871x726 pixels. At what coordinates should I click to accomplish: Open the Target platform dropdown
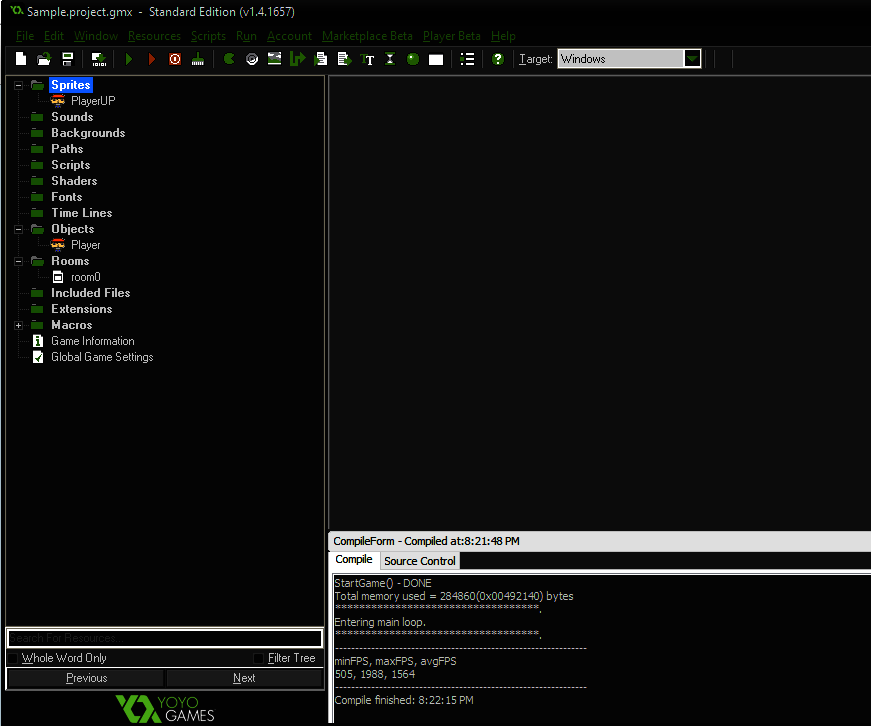click(x=692, y=58)
